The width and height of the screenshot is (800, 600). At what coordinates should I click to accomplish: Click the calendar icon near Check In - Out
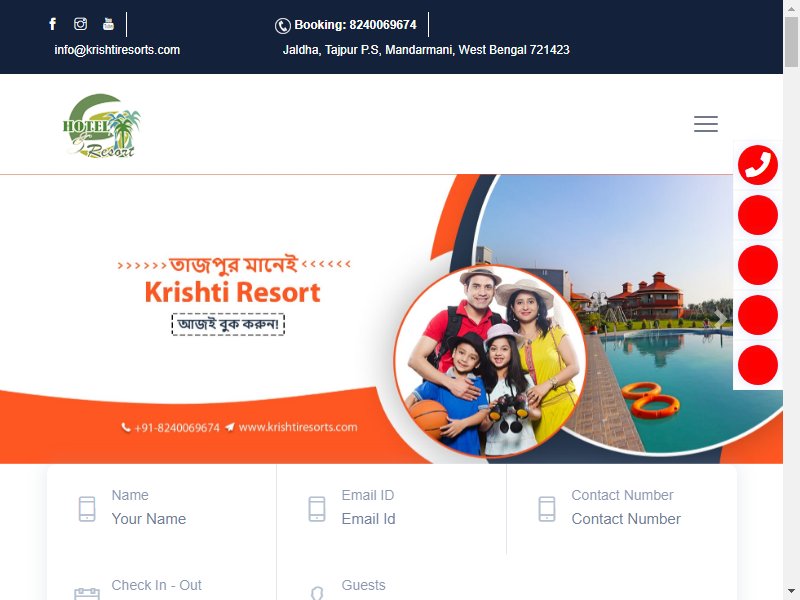[x=87, y=594]
